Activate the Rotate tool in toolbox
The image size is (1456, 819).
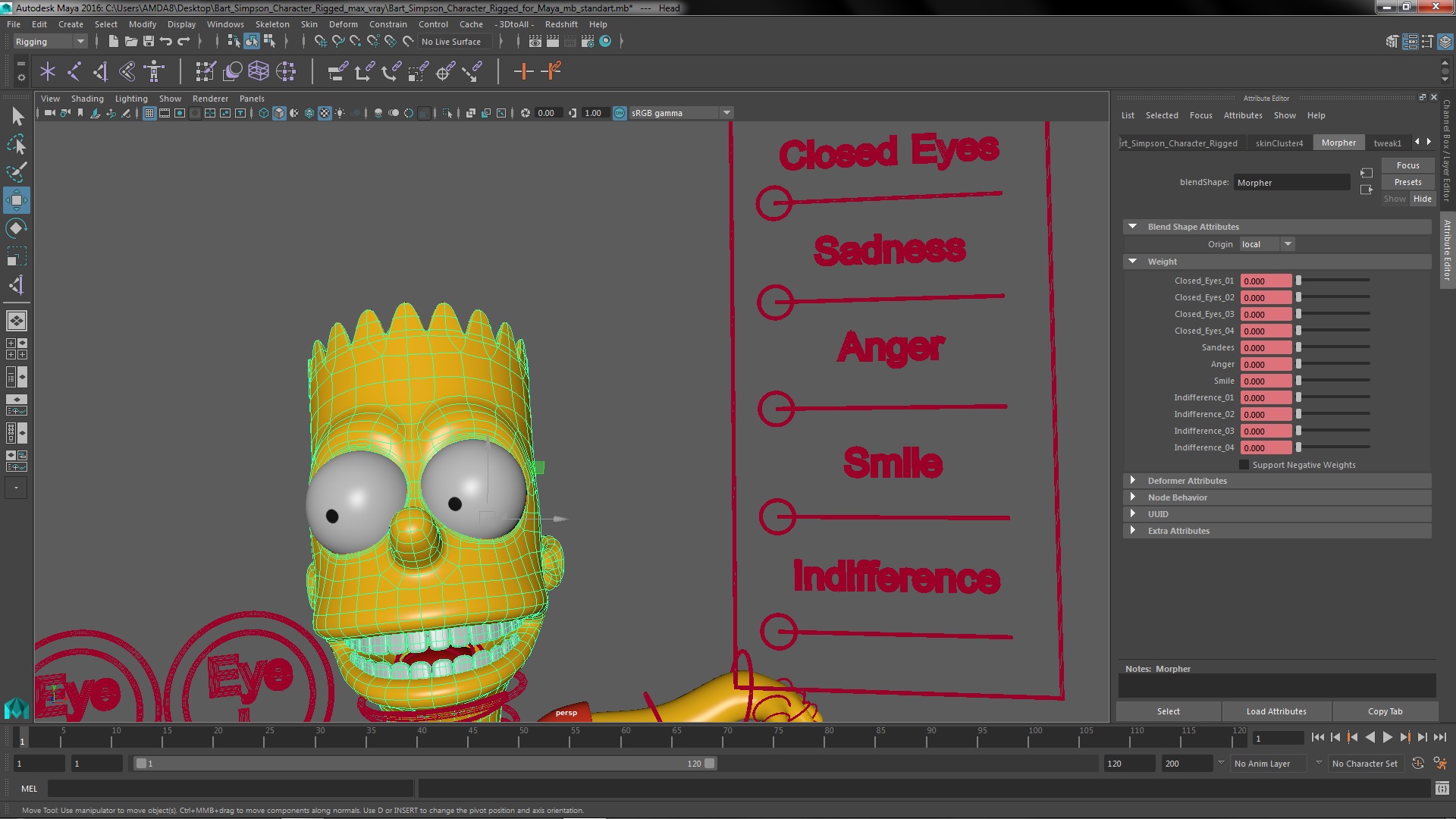tap(17, 228)
